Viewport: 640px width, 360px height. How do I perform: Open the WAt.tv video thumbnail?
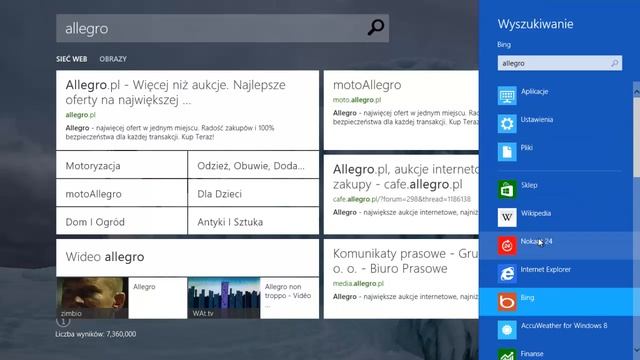point(224,298)
